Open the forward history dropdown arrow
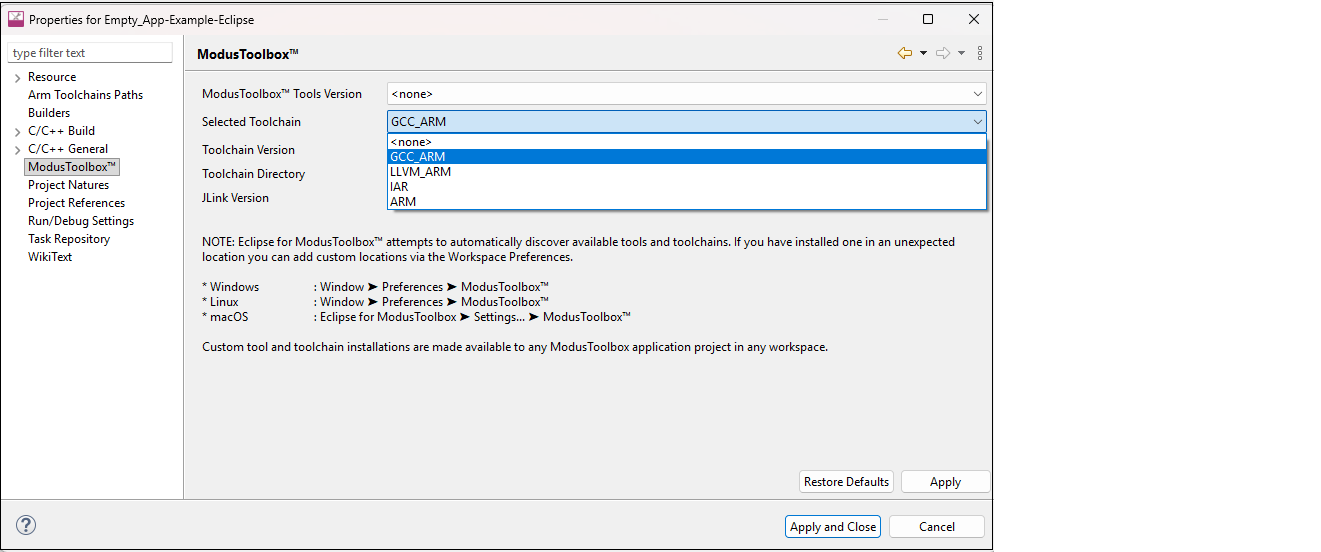Screen dimensions: 1321x552 pos(961,53)
